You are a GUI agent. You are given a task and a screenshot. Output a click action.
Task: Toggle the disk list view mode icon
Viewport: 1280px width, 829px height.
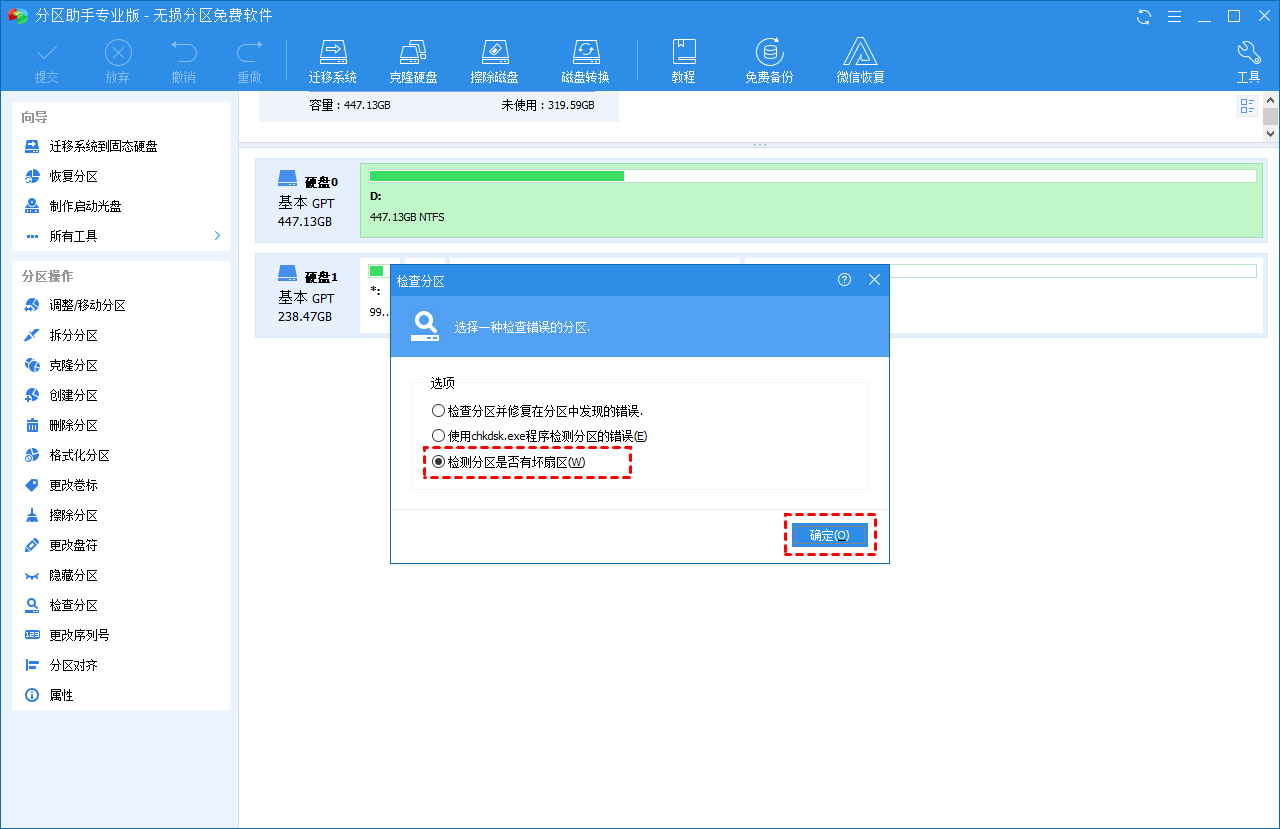pos(1247,106)
